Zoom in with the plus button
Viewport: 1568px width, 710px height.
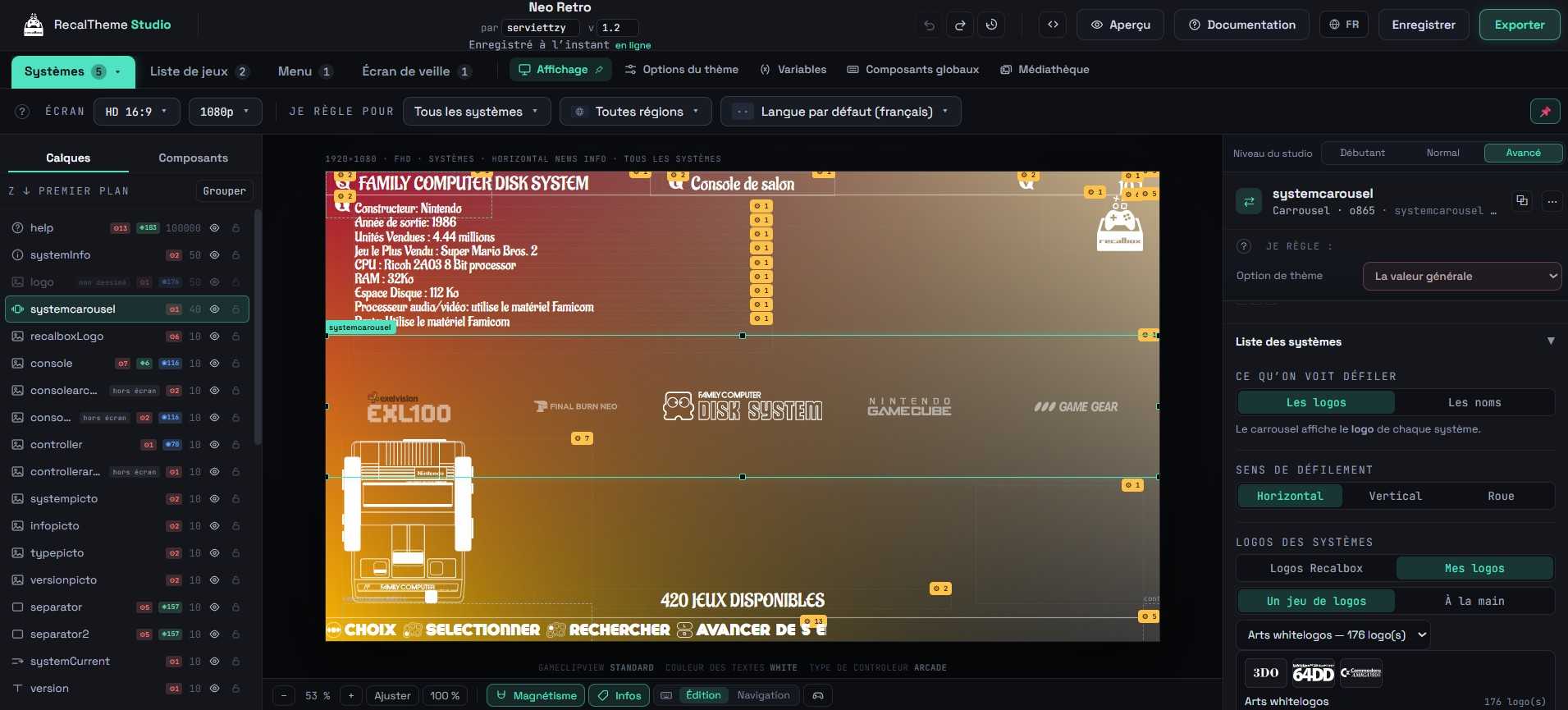point(351,695)
